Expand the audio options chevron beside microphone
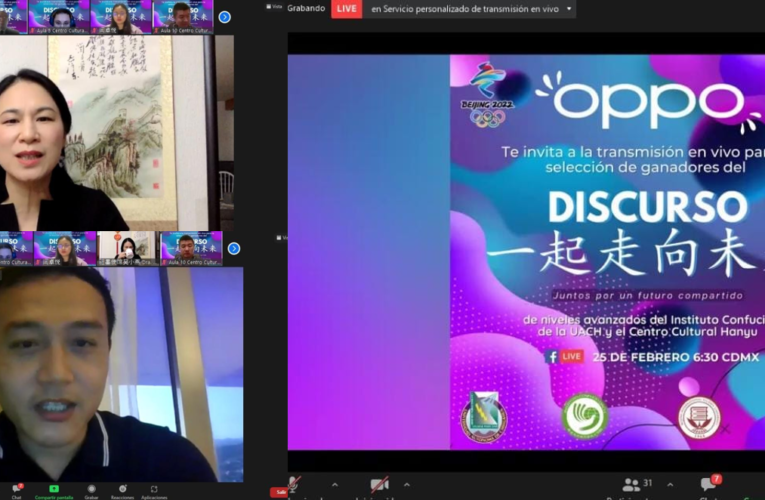Screen dimensions: 765x500 335,485
